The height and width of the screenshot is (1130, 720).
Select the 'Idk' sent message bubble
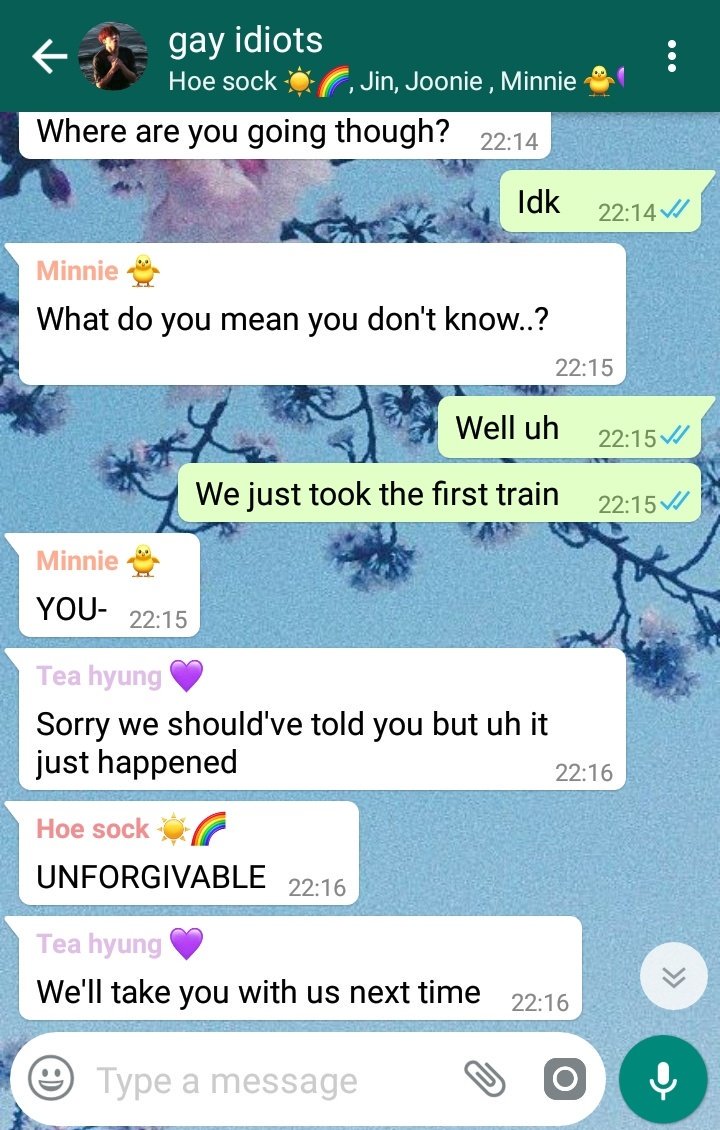(x=600, y=201)
